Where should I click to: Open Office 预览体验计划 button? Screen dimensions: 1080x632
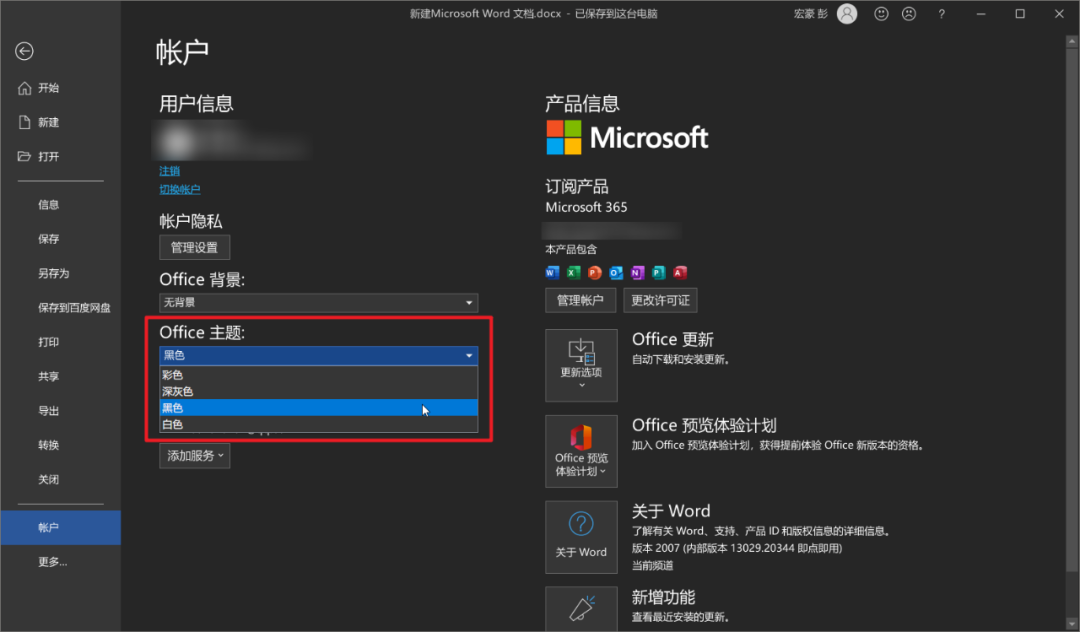581,451
